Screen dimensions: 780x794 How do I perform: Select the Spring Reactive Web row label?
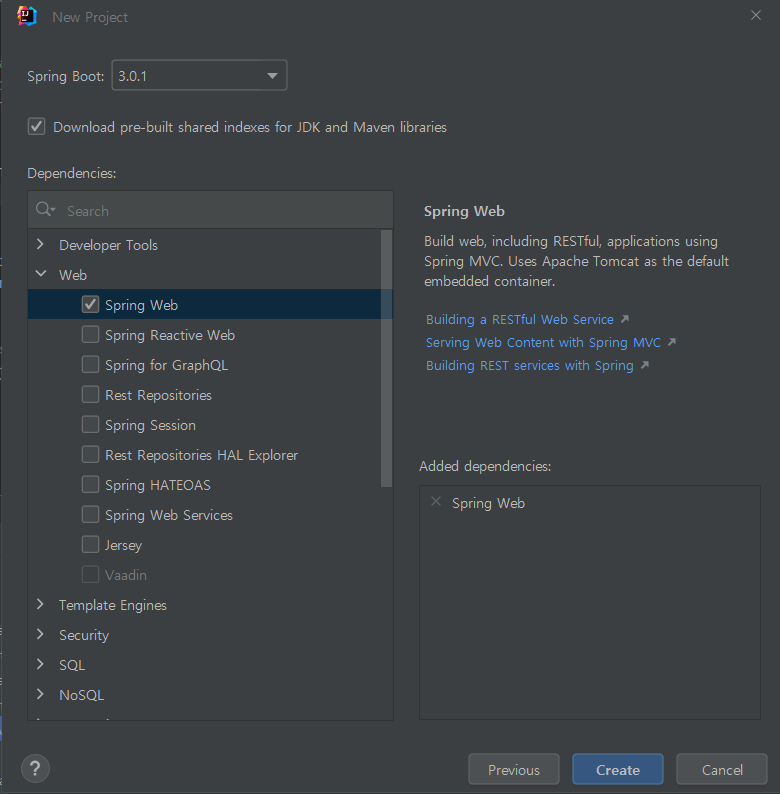[170, 335]
